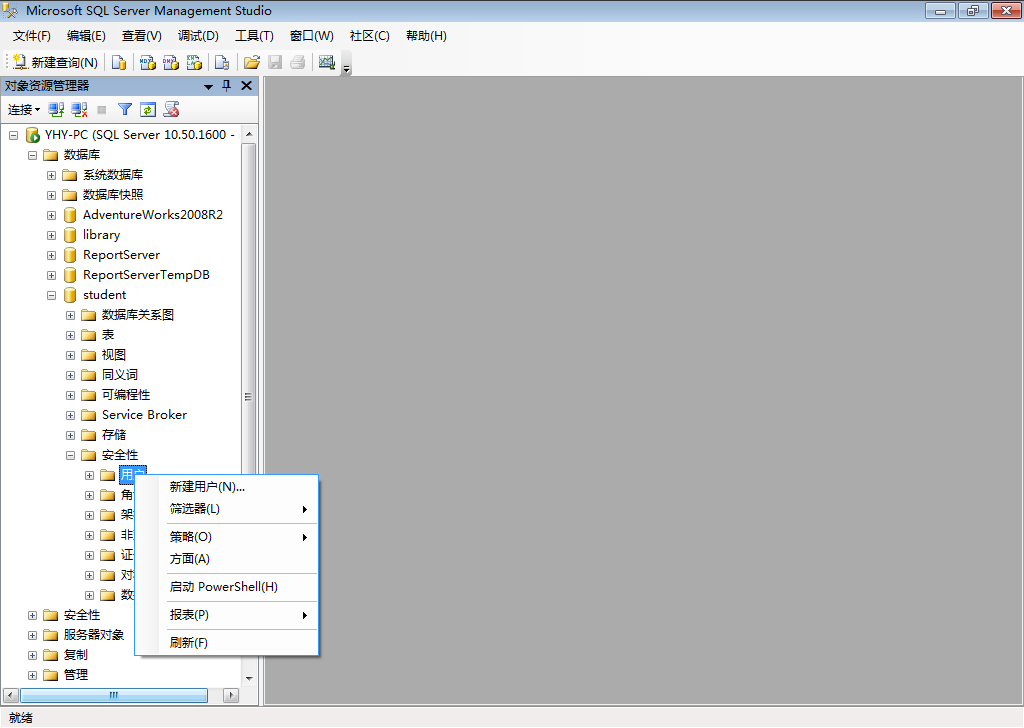Select the 同义词 folder

click(120, 375)
